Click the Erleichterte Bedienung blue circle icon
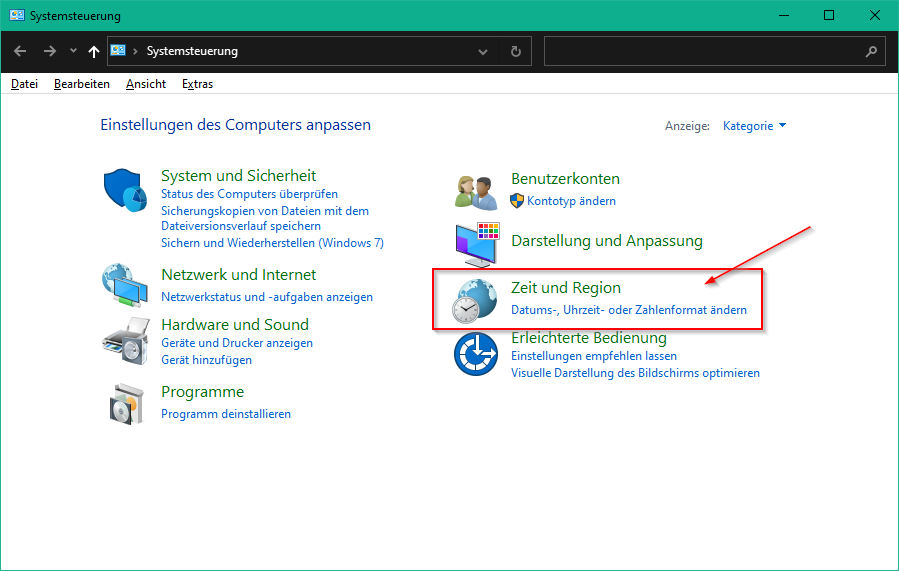 click(475, 354)
